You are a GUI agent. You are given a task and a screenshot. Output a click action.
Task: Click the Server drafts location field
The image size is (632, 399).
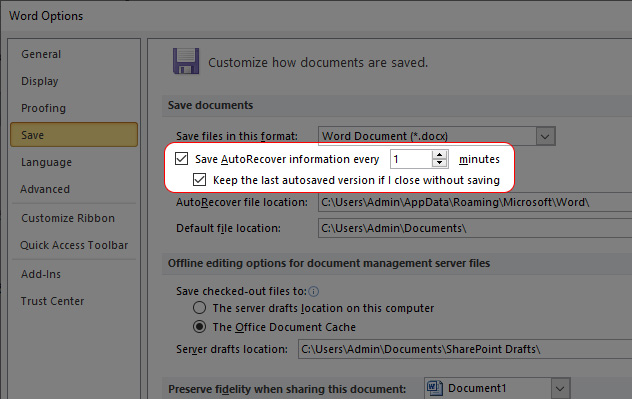pos(465,349)
